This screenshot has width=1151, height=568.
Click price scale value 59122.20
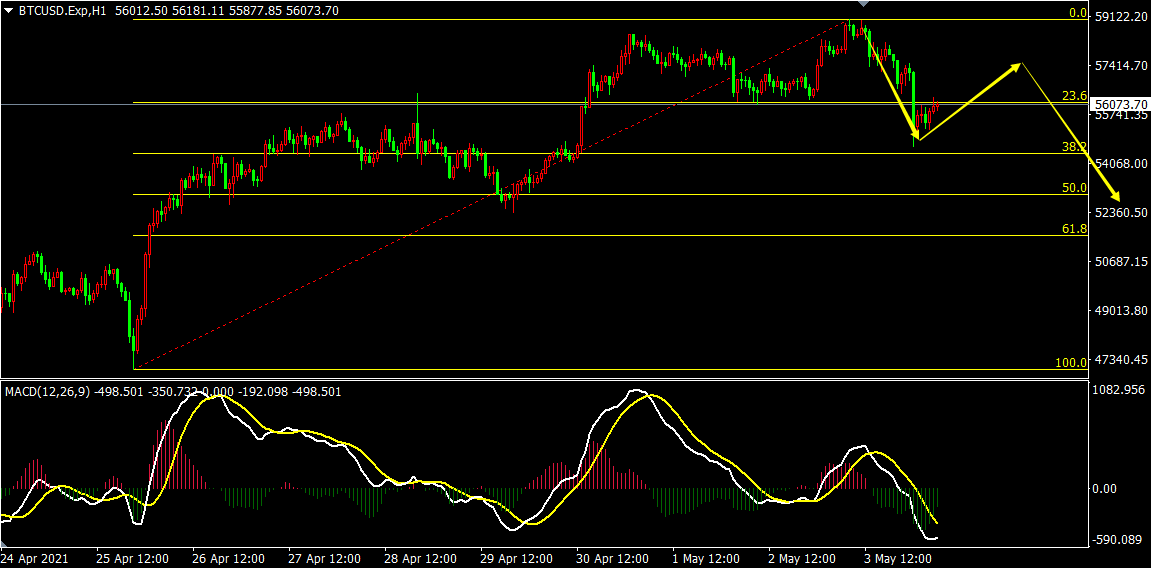point(1120,16)
